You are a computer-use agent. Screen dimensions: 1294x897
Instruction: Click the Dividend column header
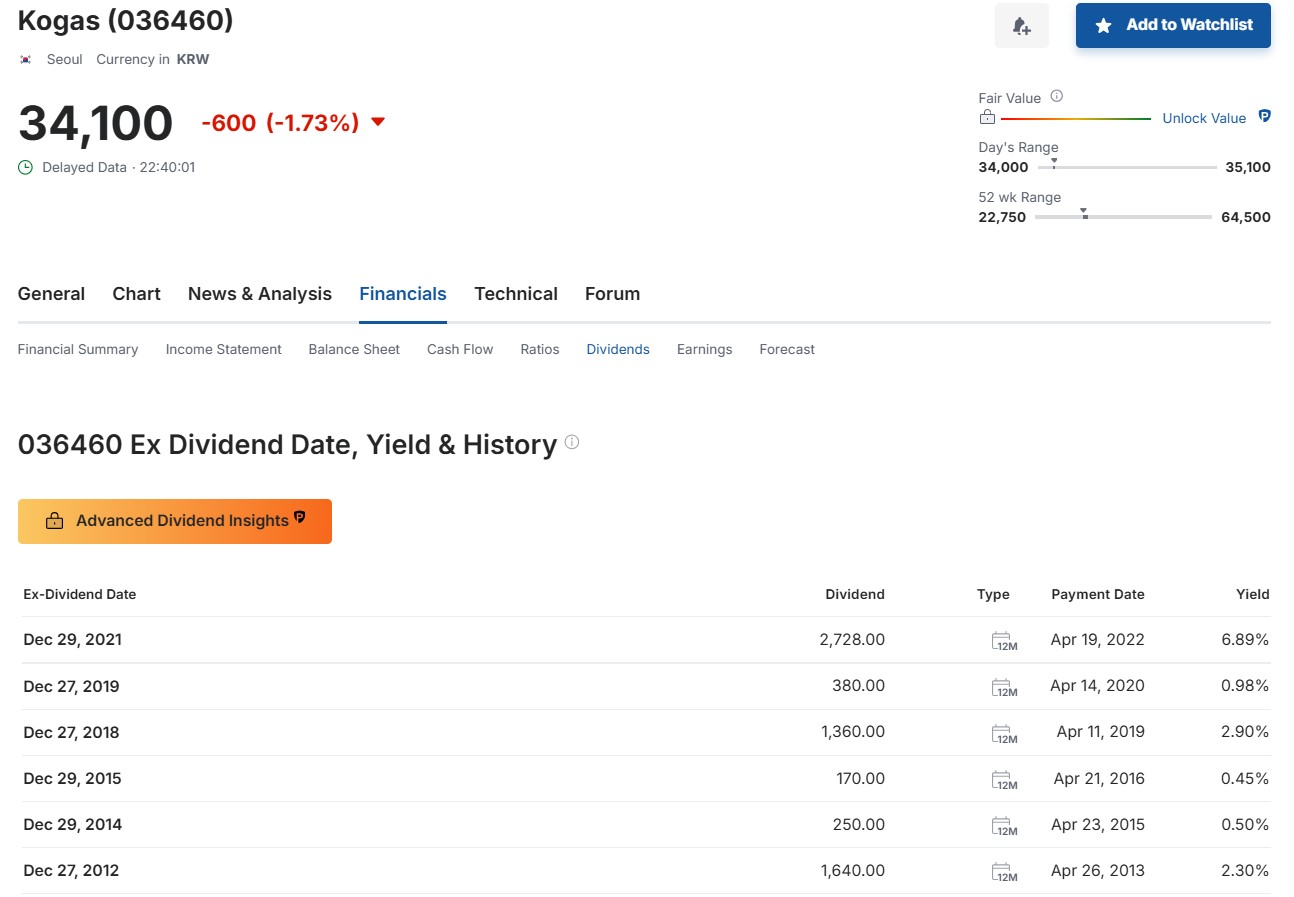pyautogui.click(x=855, y=594)
